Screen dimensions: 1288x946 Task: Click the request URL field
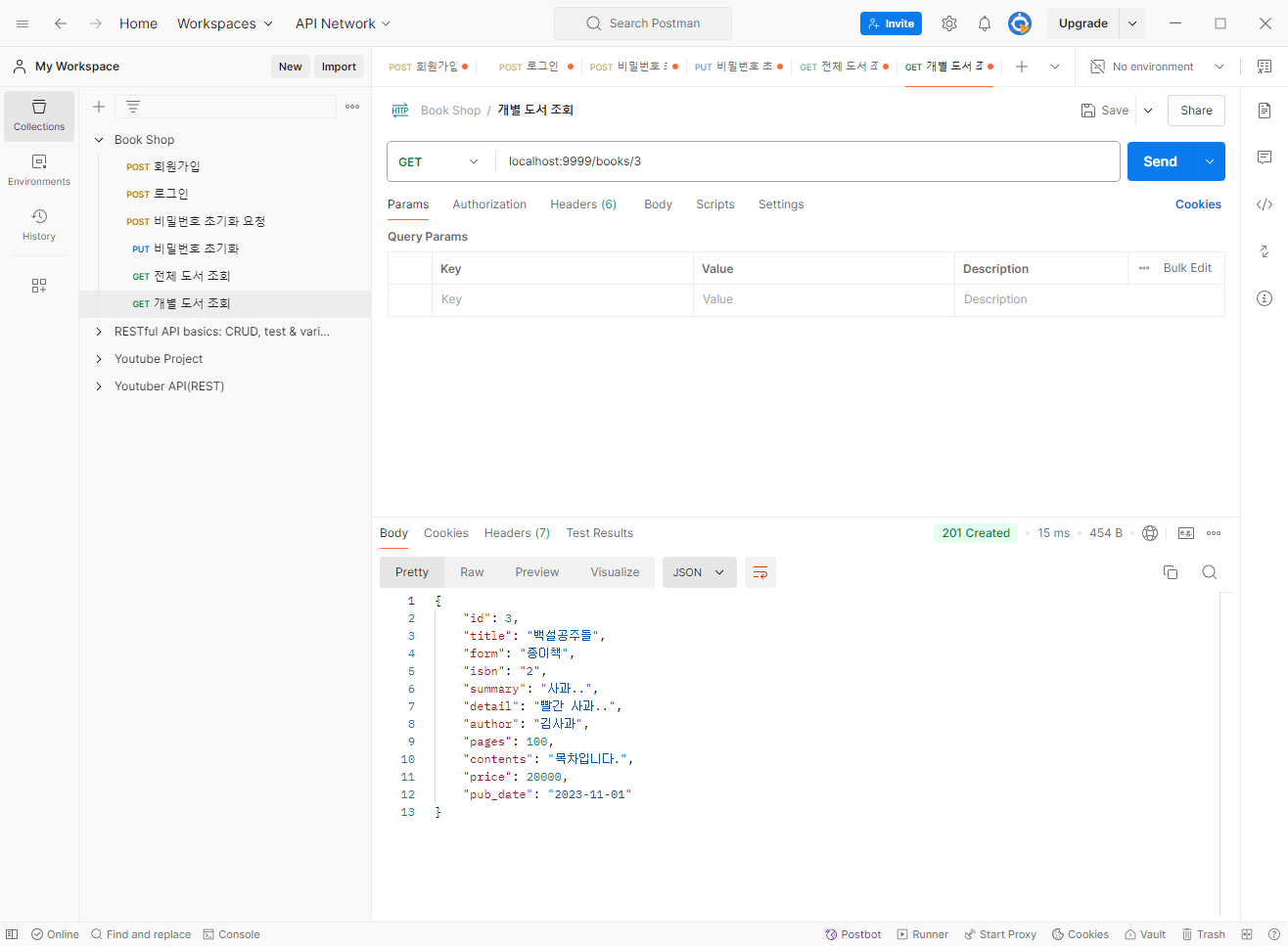tap(807, 161)
